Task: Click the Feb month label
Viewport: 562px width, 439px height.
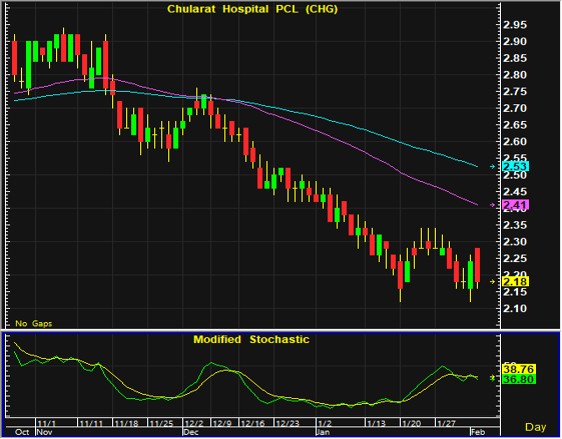Action: click(478, 432)
